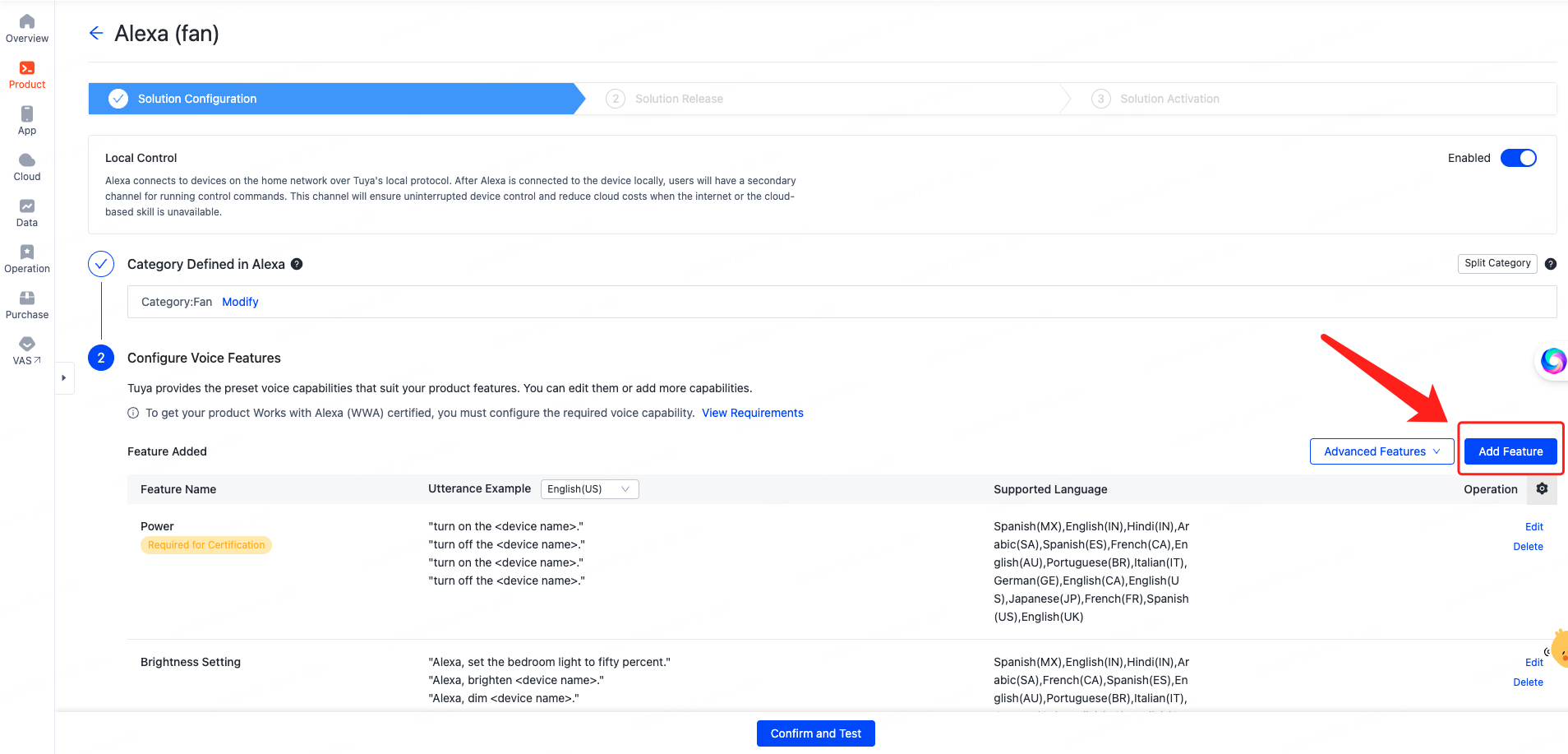The width and height of the screenshot is (1568, 754).
Task: Click the Operation column header
Action: tap(1490, 489)
